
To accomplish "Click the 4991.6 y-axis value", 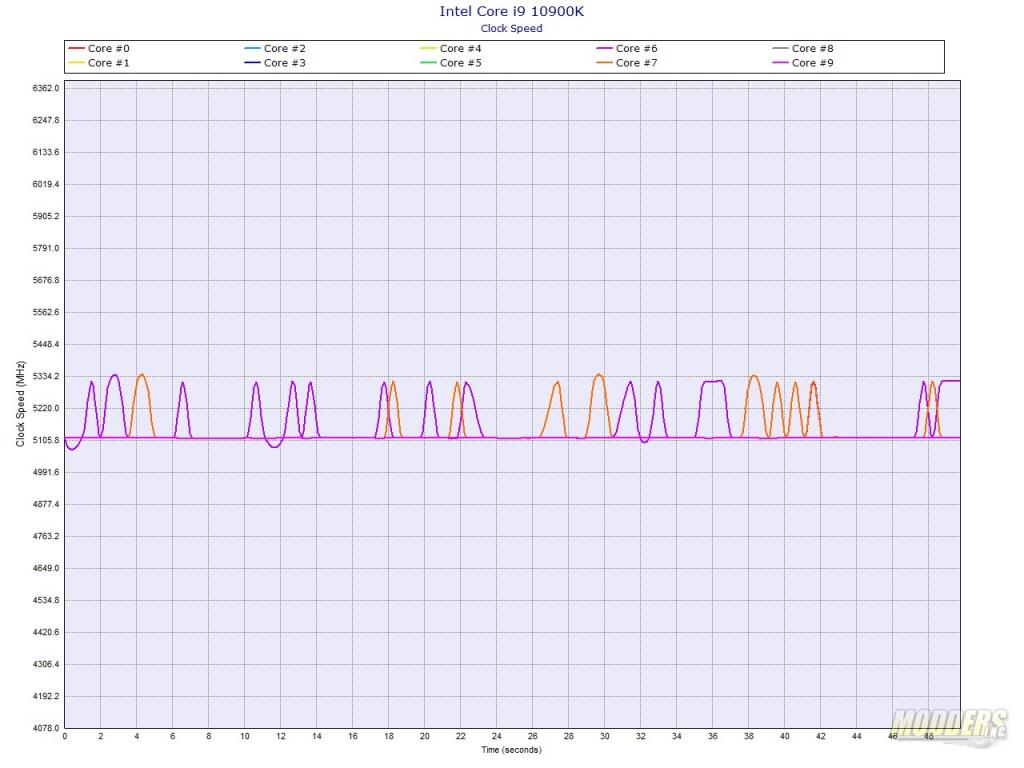I will [x=46, y=472].
